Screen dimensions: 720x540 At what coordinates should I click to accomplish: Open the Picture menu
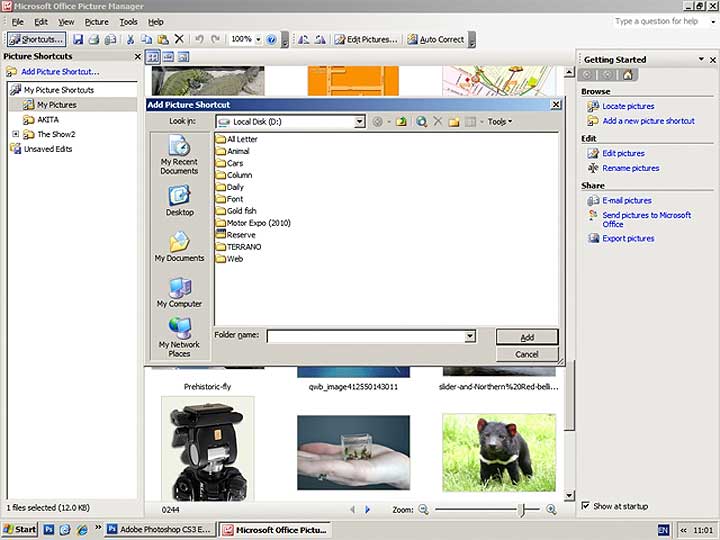pyautogui.click(x=97, y=21)
